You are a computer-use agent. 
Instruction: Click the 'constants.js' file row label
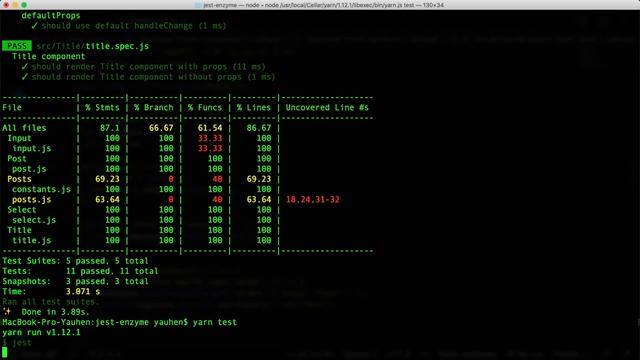(x=41, y=189)
